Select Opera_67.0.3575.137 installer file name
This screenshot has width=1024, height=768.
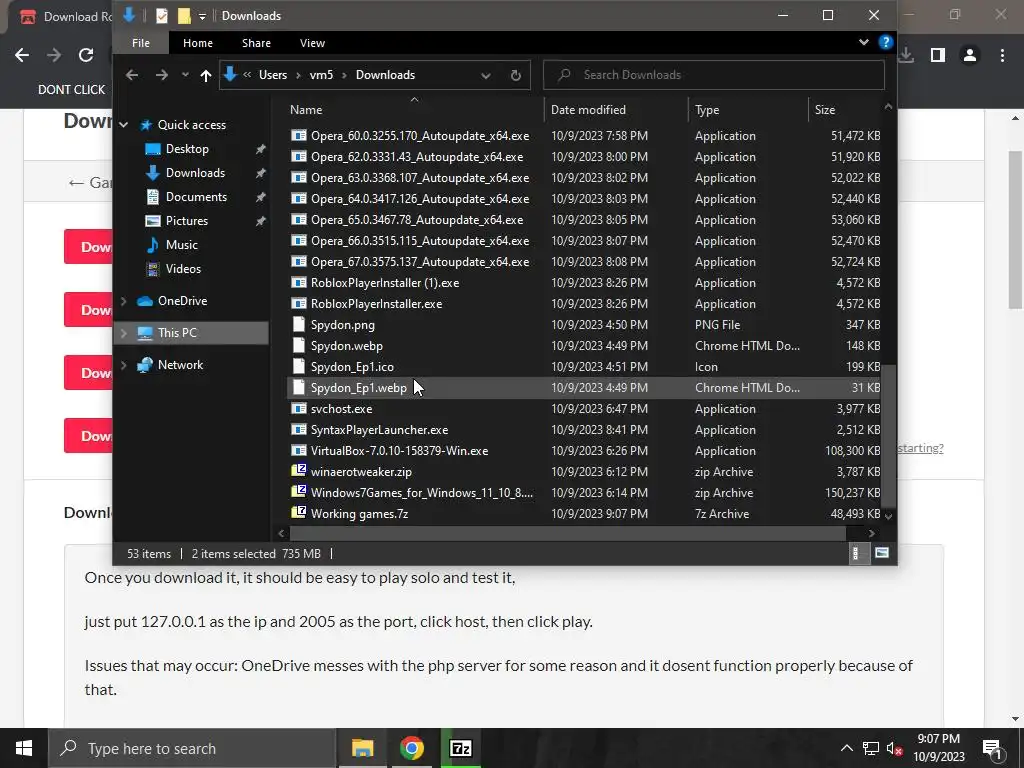[420, 262]
